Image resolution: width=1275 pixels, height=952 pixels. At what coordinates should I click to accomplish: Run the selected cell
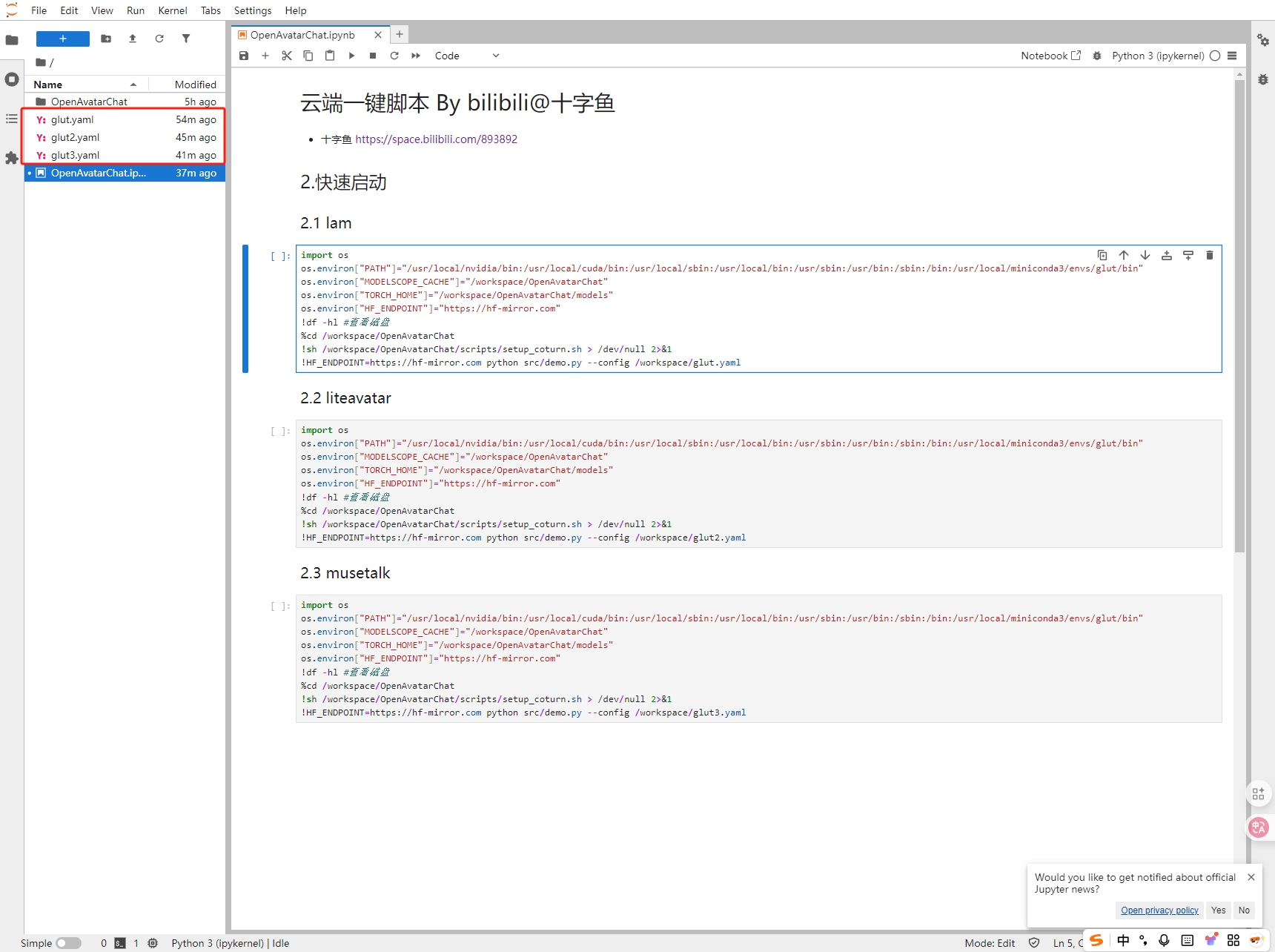coord(351,56)
